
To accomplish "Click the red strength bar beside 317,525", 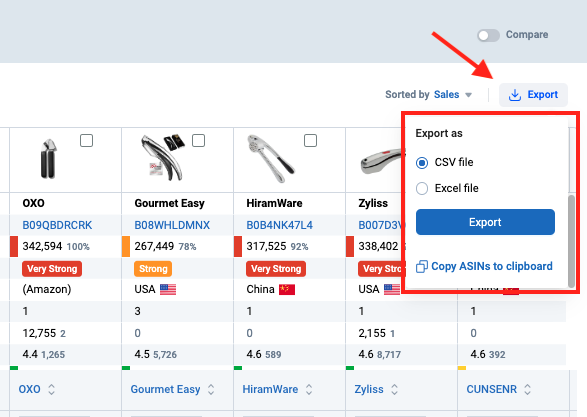I will [238, 246].
